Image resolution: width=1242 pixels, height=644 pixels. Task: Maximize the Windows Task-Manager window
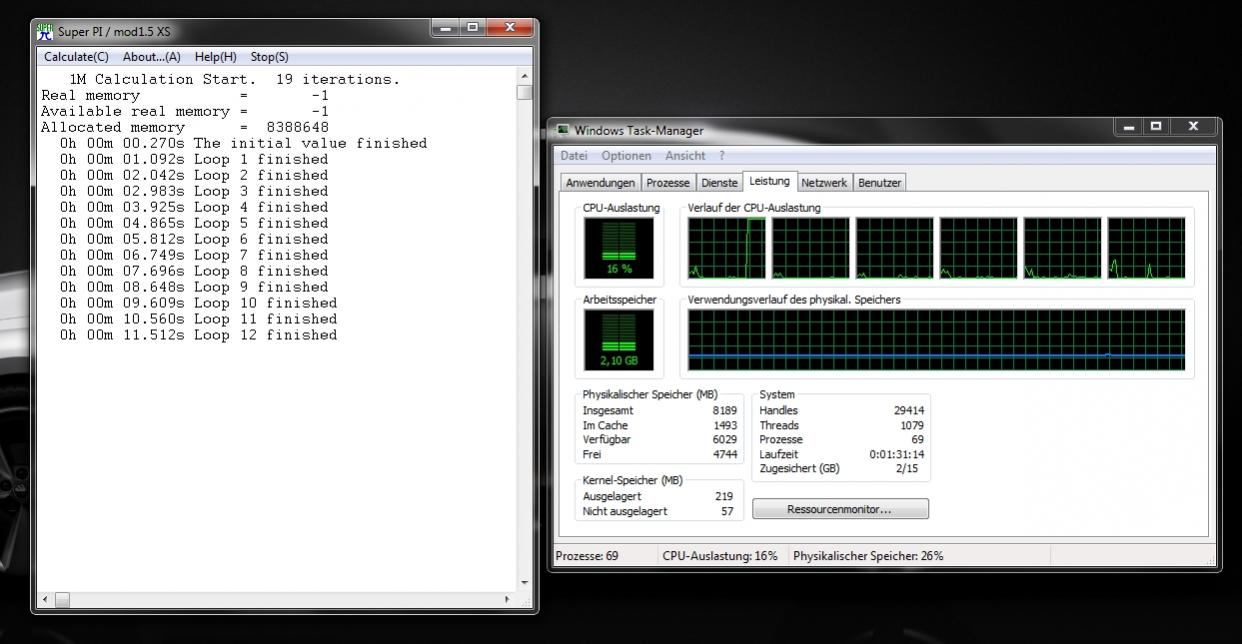point(1155,126)
